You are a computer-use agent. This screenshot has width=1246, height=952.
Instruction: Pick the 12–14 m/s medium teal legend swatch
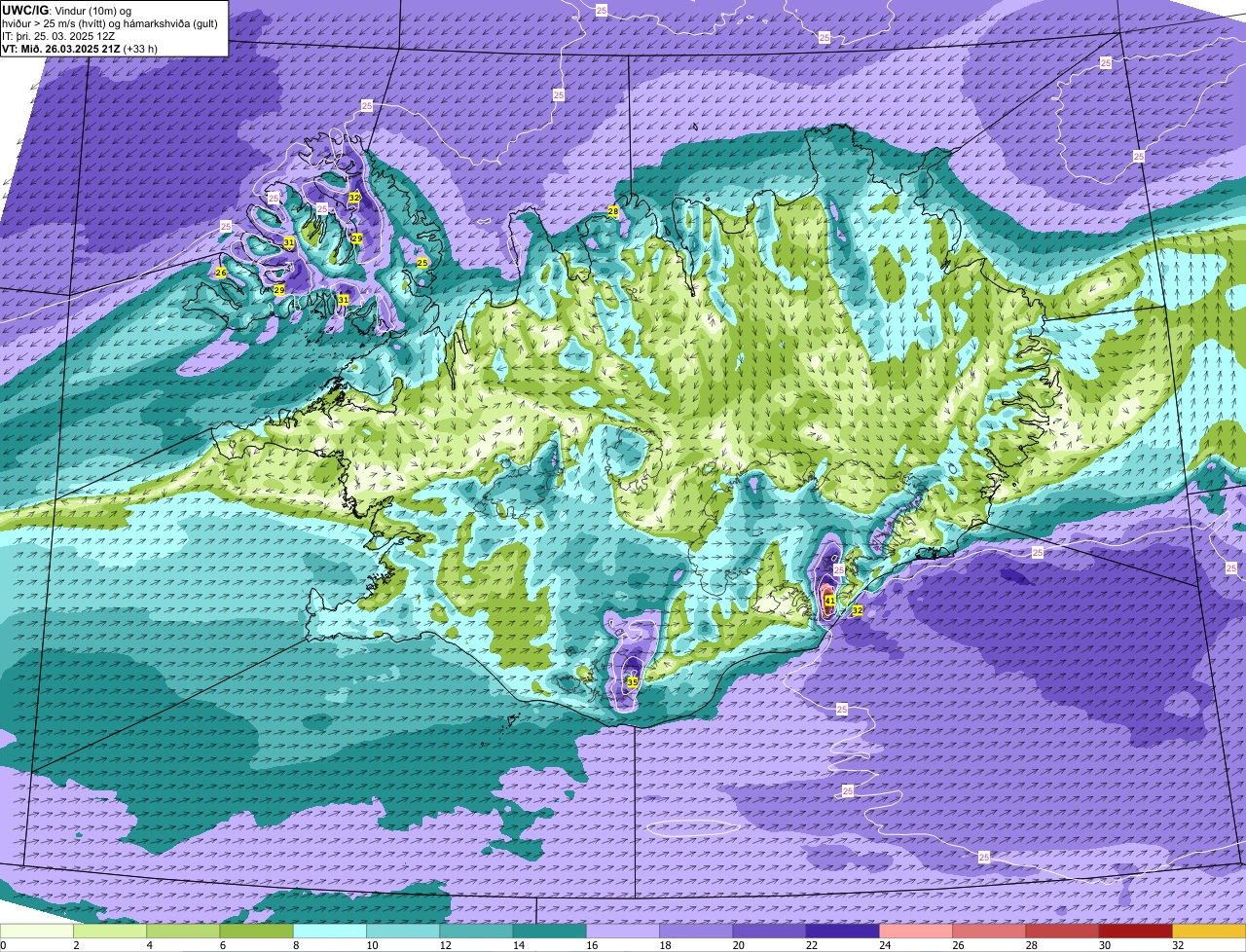[x=476, y=931]
